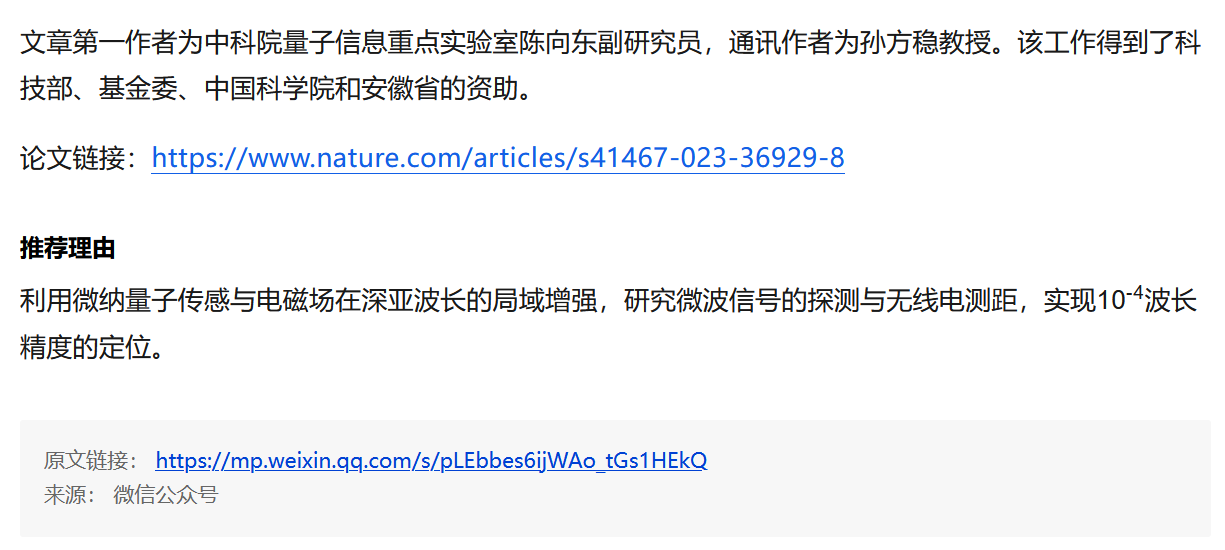Click the phrase 深亚波长的局域增强

click(x=480, y=301)
